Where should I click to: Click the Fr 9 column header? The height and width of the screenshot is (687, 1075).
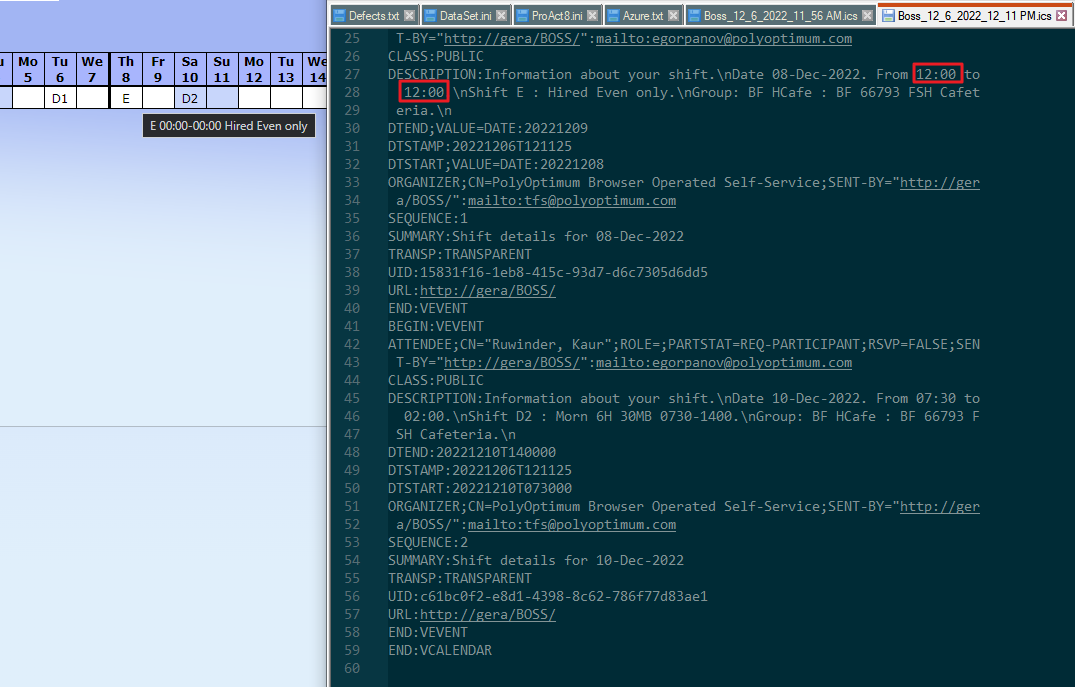[158, 69]
